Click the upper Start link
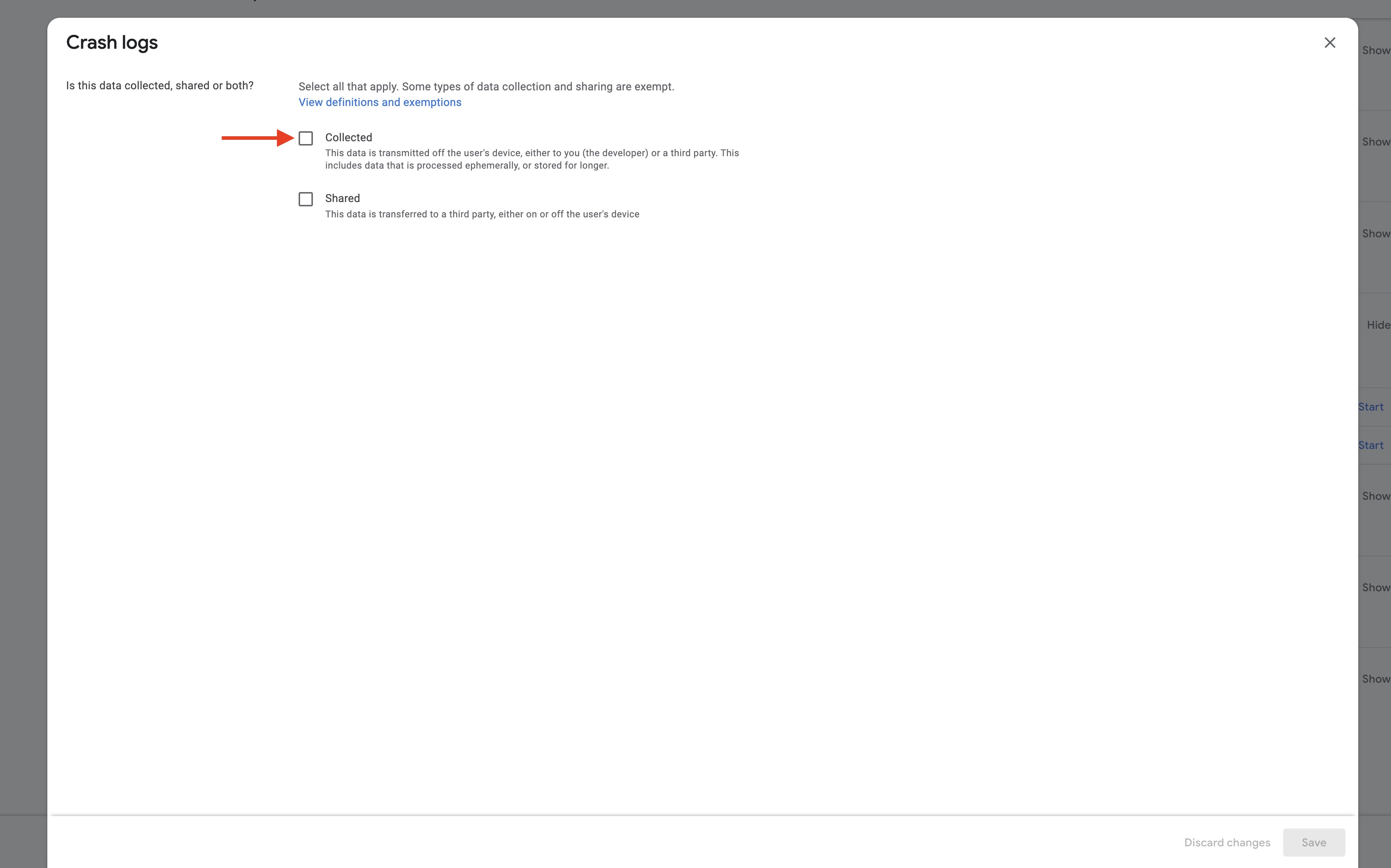Viewport: 1391px width, 868px height. pyautogui.click(x=1371, y=407)
